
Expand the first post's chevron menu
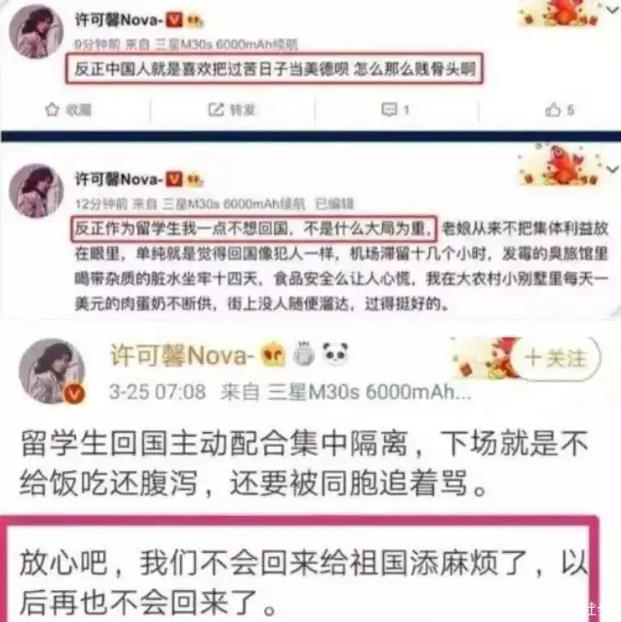[x=613, y=10]
